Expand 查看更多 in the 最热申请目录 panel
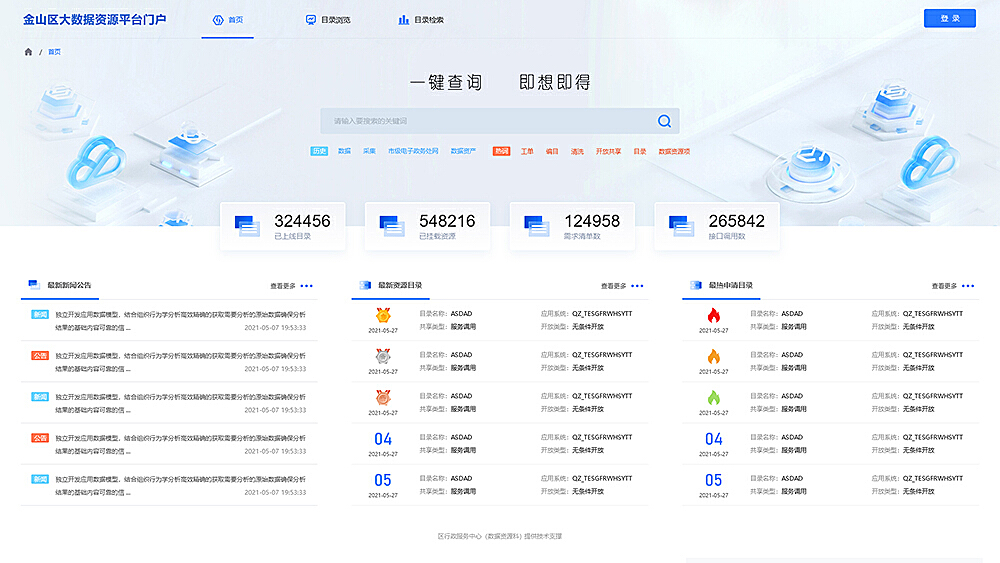The width and height of the screenshot is (1000, 563). [952, 286]
